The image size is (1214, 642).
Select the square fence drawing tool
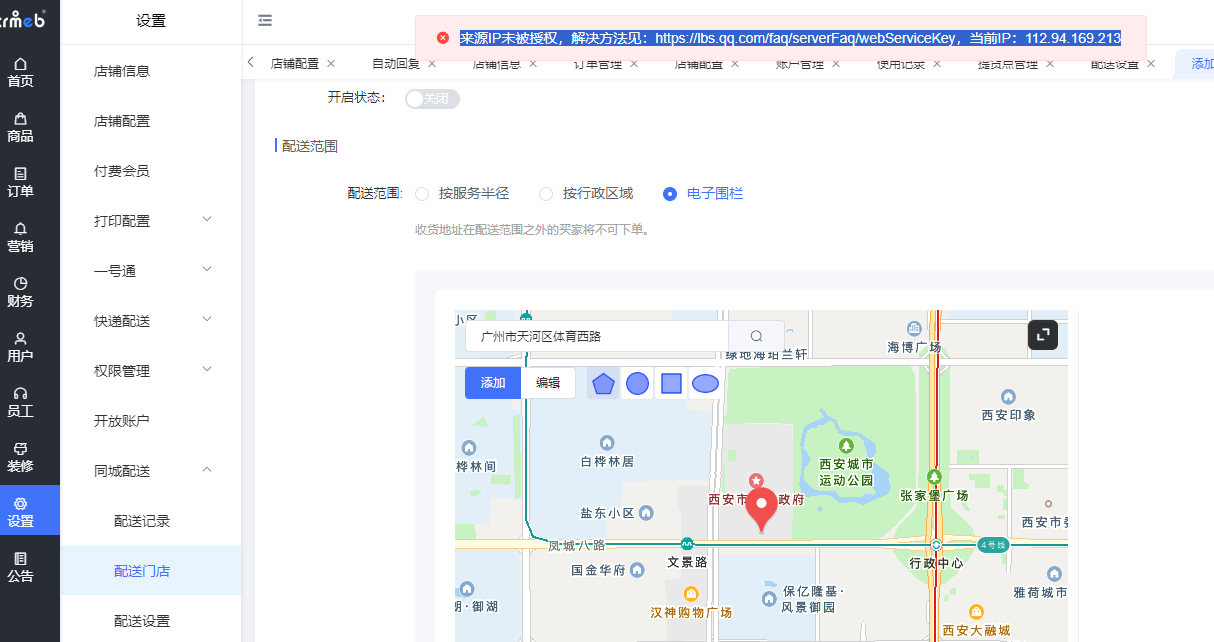pos(671,383)
